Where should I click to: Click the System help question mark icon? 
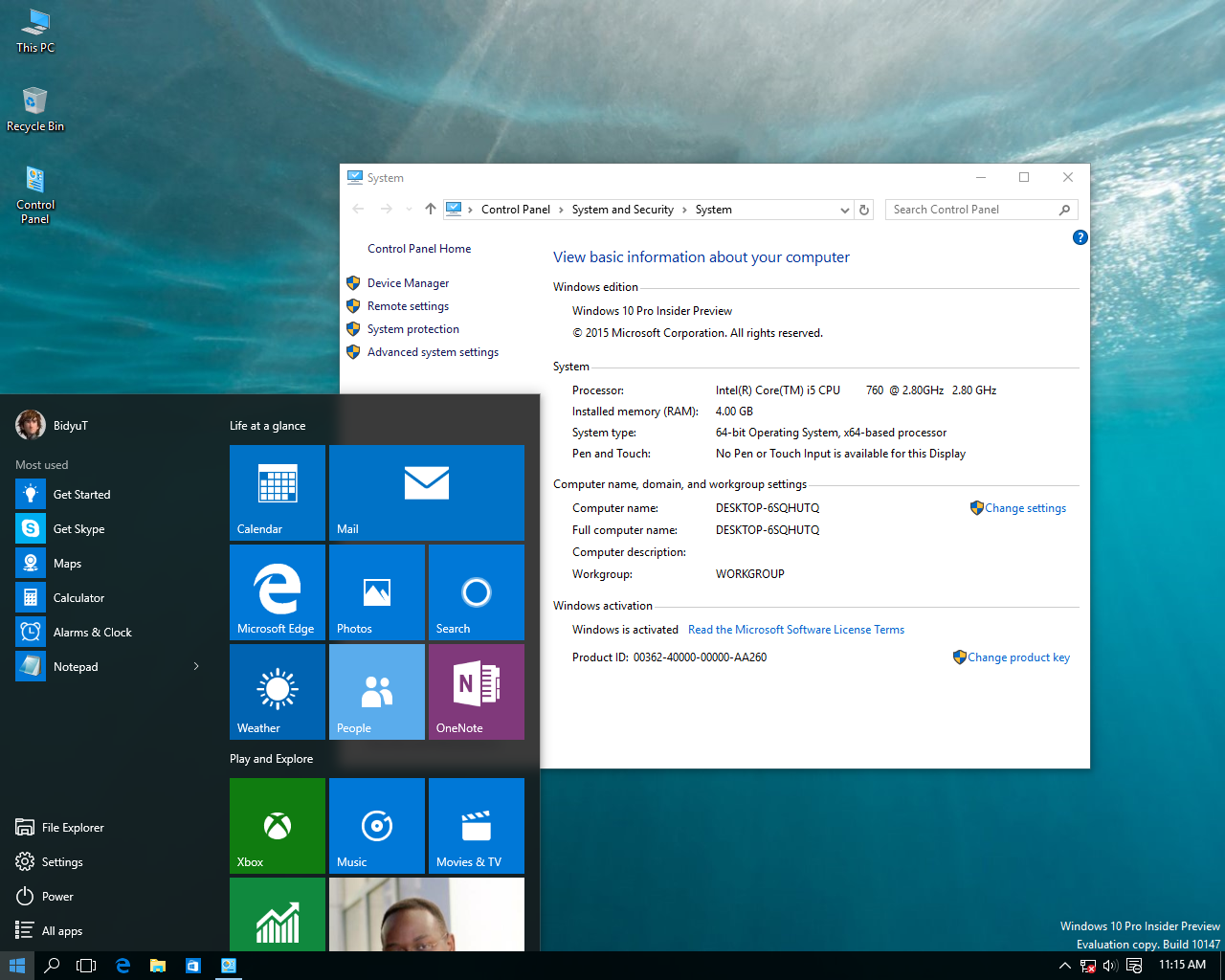(1080, 237)
